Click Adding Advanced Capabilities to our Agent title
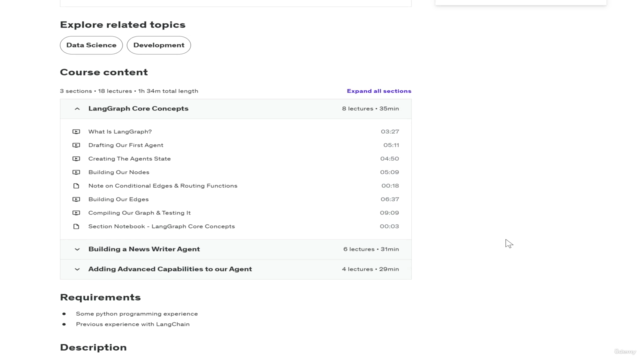This screenshot has width=640, height=360. tap(170, 269)
